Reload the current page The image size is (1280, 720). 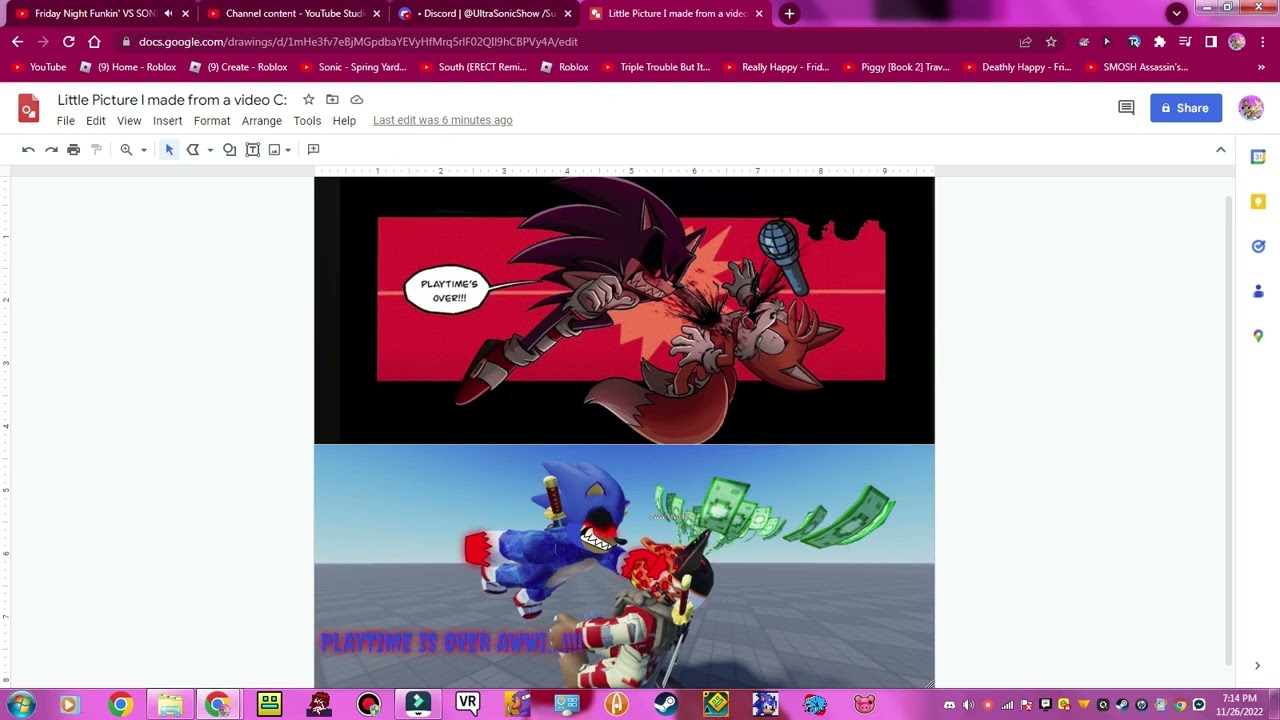(x=68, y=42)
